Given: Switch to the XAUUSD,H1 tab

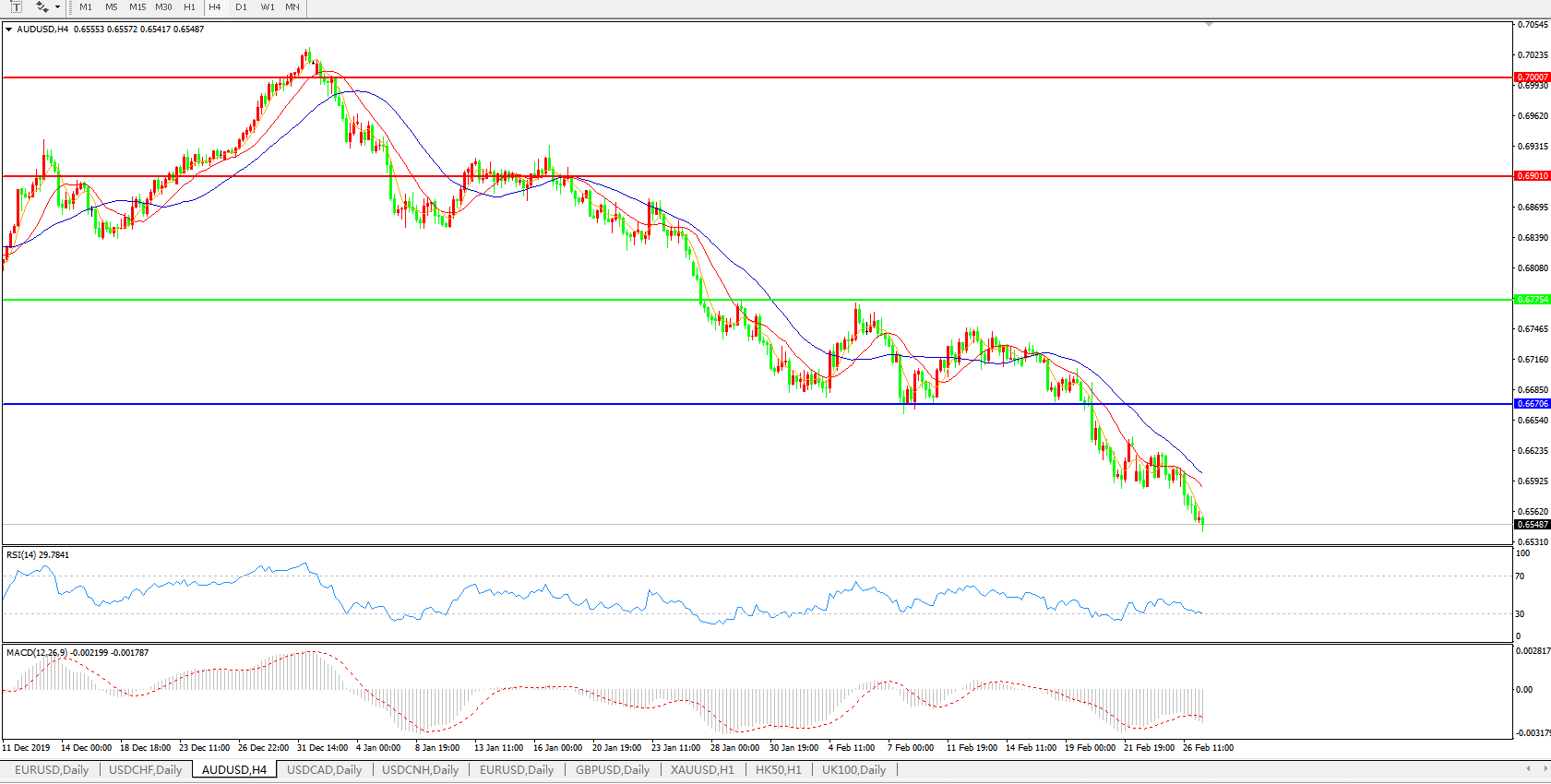Looking at the screenshot, I should (702, 770).
